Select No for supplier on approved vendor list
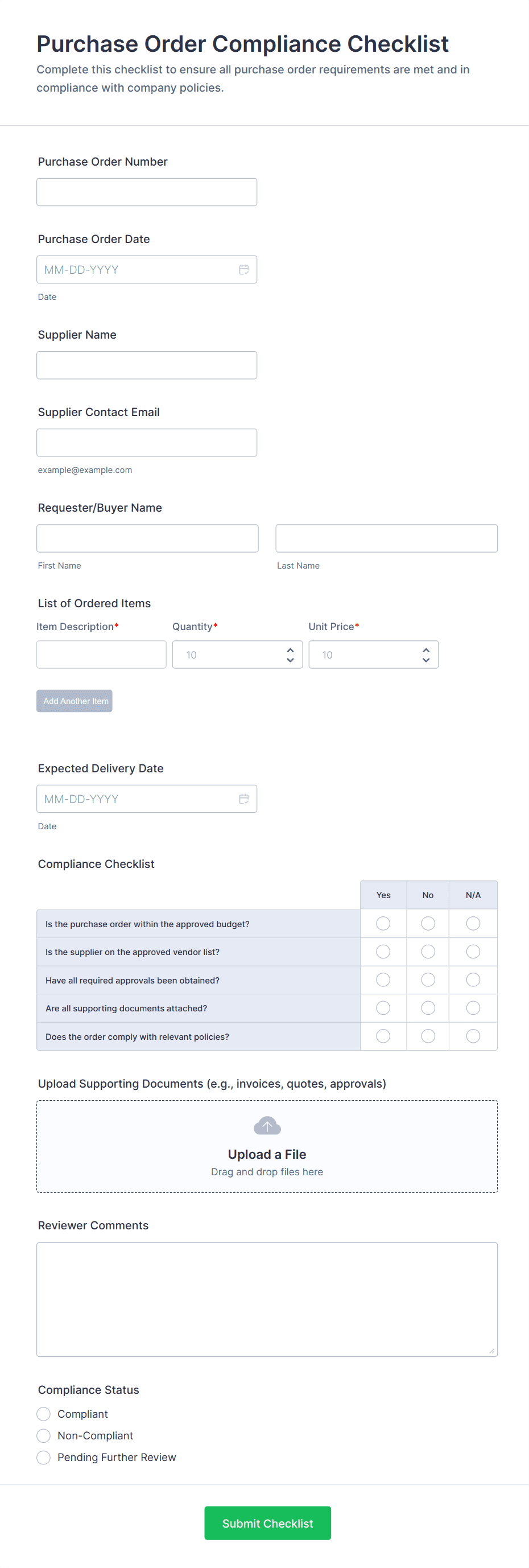The image size is (529, 1568). pos(428,952)
